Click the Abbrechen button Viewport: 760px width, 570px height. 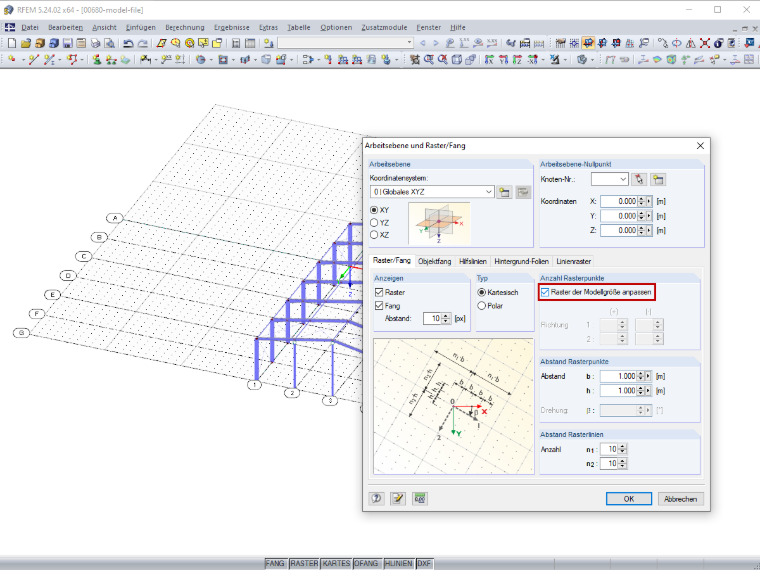click(x=681, y=499)
